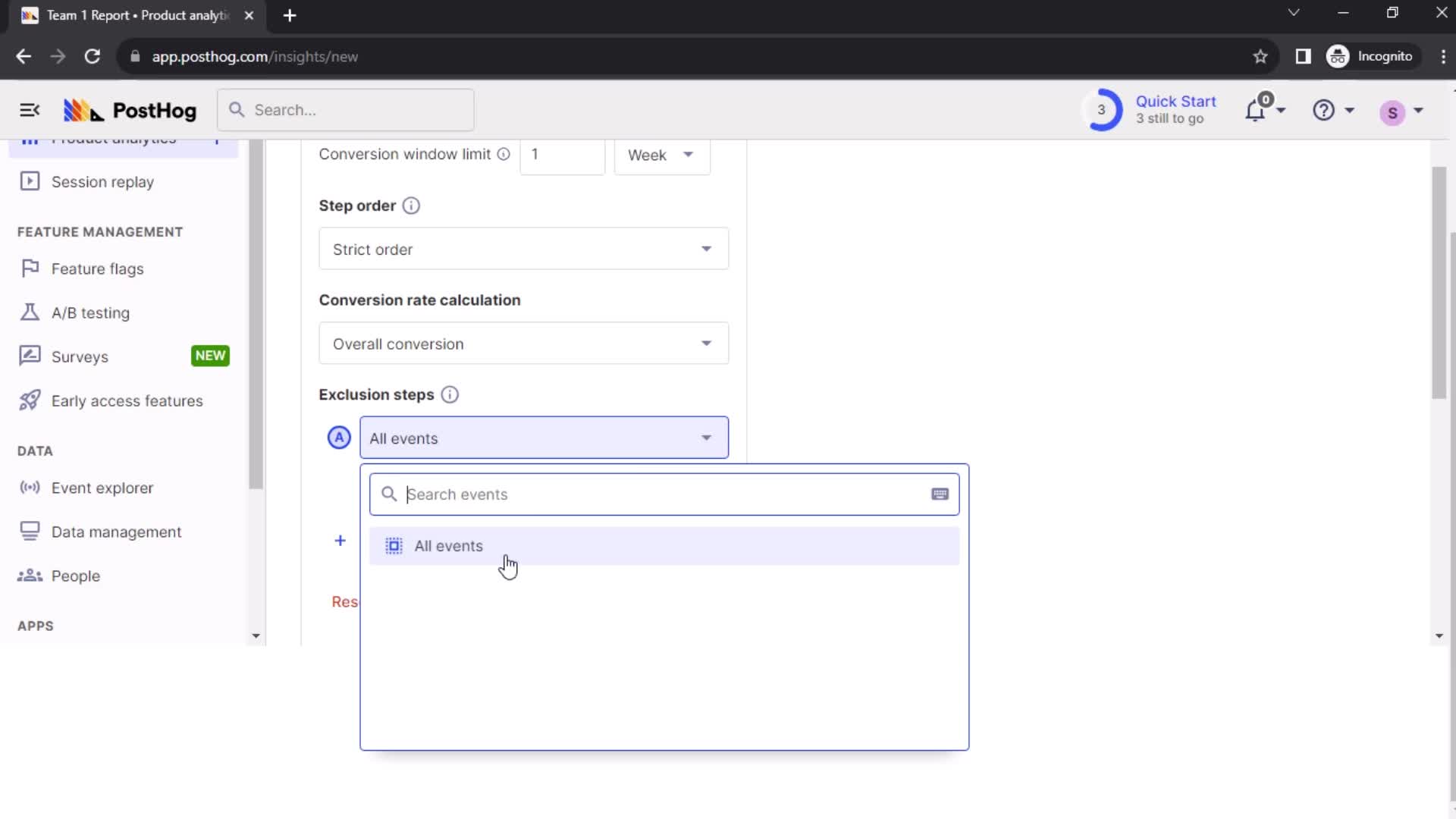Click the Step Order info tooltip

(411, 205)
